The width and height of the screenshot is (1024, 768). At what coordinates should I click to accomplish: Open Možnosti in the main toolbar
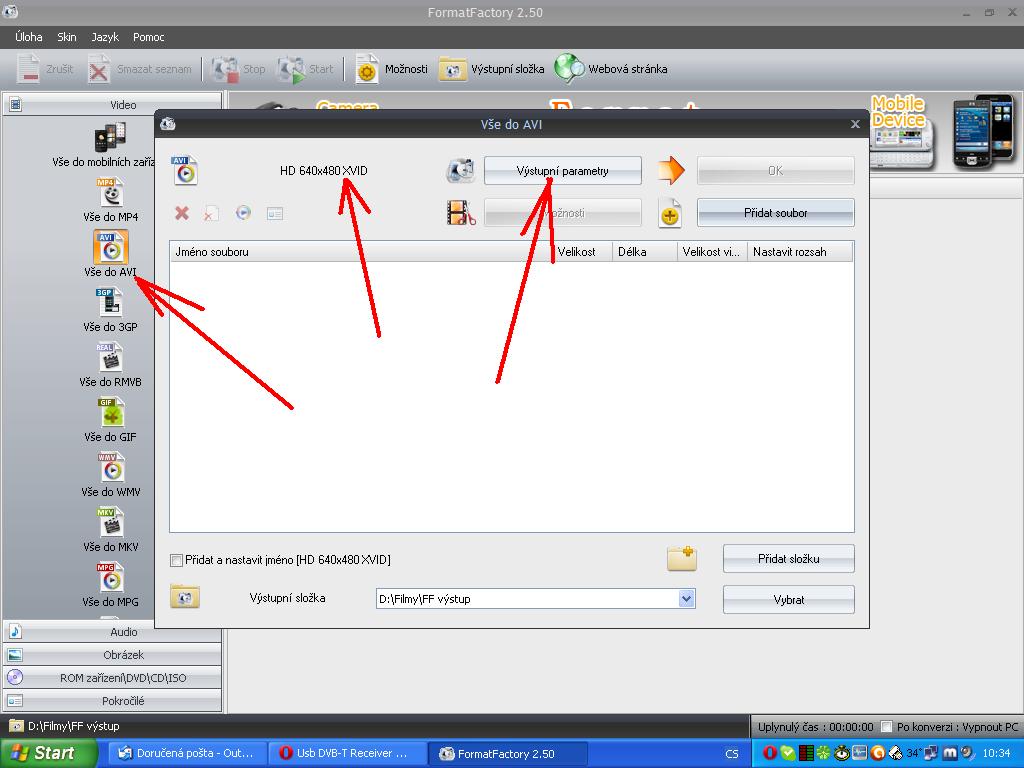[392, 69]
